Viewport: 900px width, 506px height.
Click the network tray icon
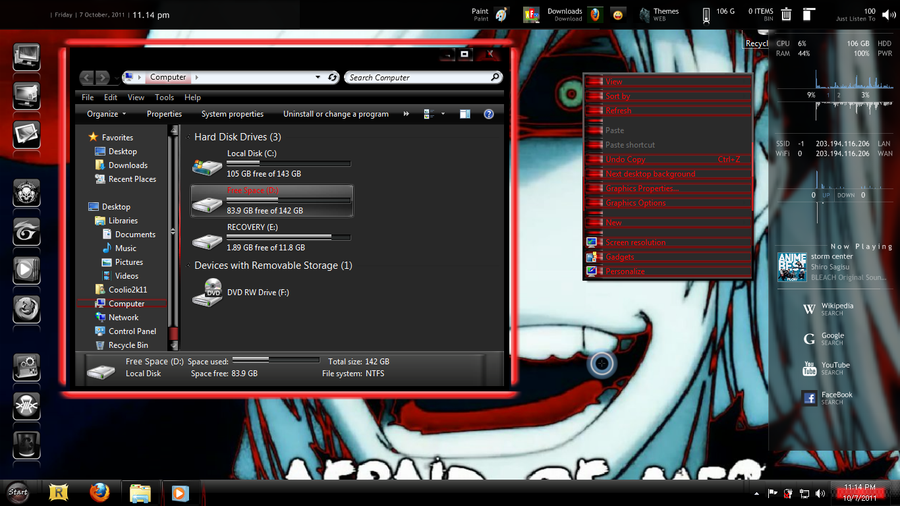click(x=804, y=493)
